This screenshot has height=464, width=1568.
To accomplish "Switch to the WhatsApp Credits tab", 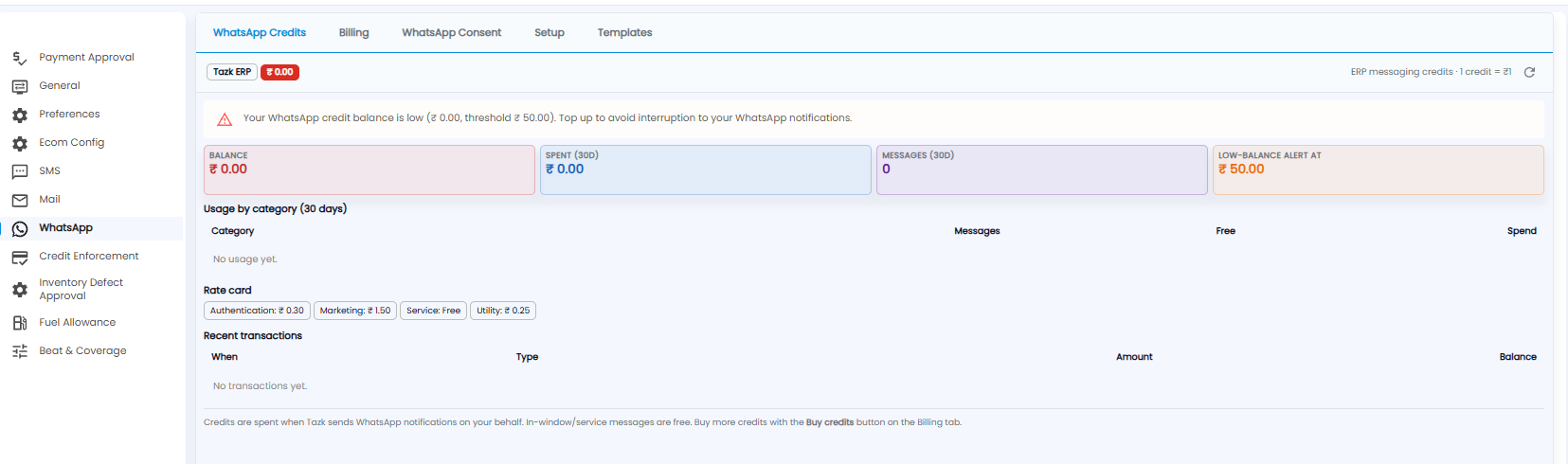I will point(260,32).
